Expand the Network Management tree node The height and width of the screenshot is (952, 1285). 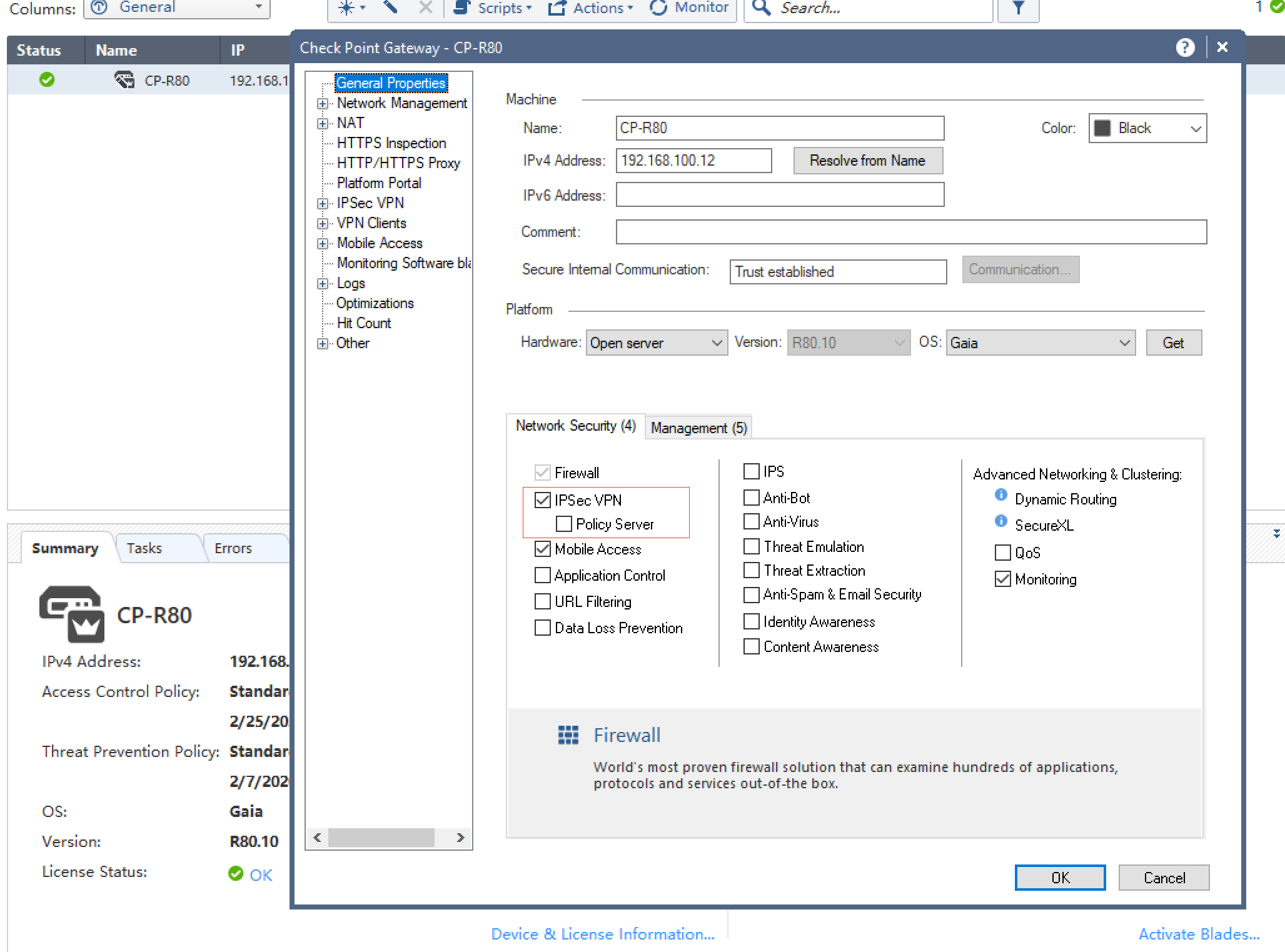tap(323, 104)
